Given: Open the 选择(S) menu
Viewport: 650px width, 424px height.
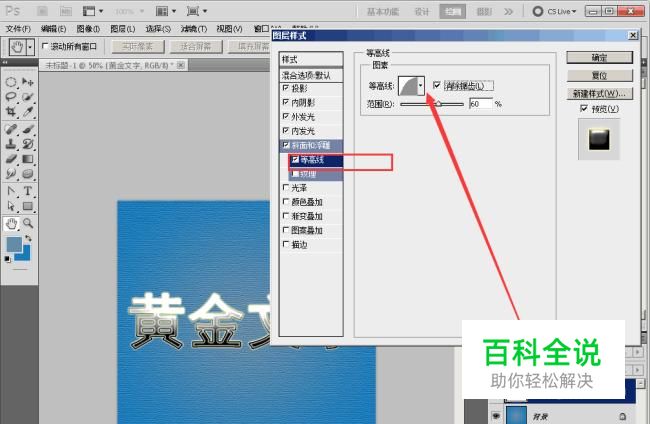Looking at the screenshot, I should 158,29.
